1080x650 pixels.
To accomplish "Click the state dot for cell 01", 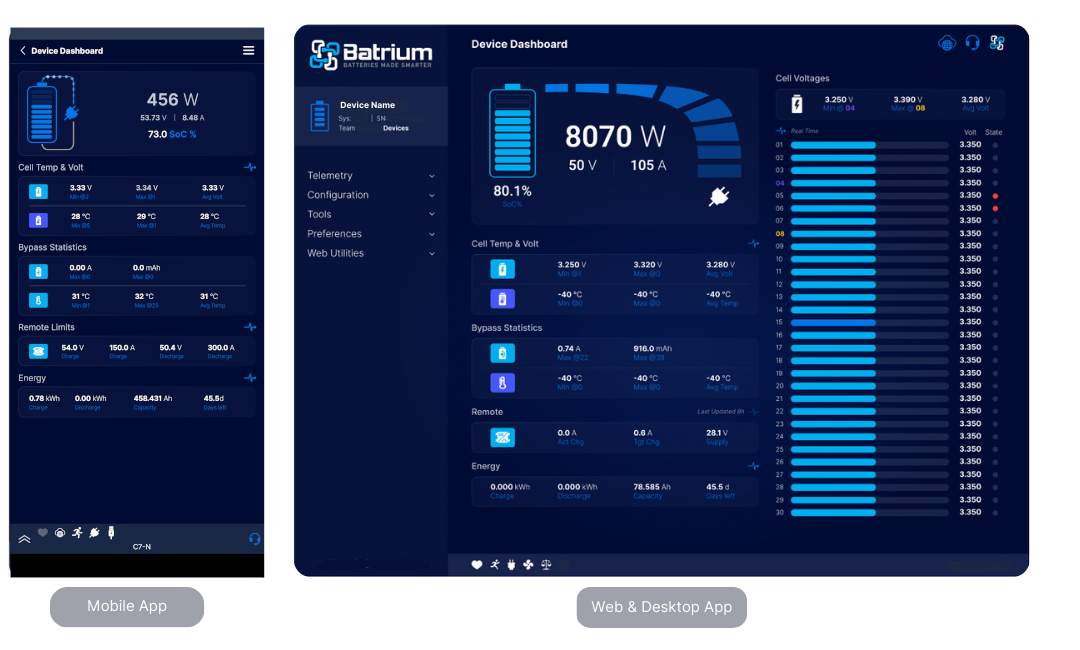I will point(995,145).
